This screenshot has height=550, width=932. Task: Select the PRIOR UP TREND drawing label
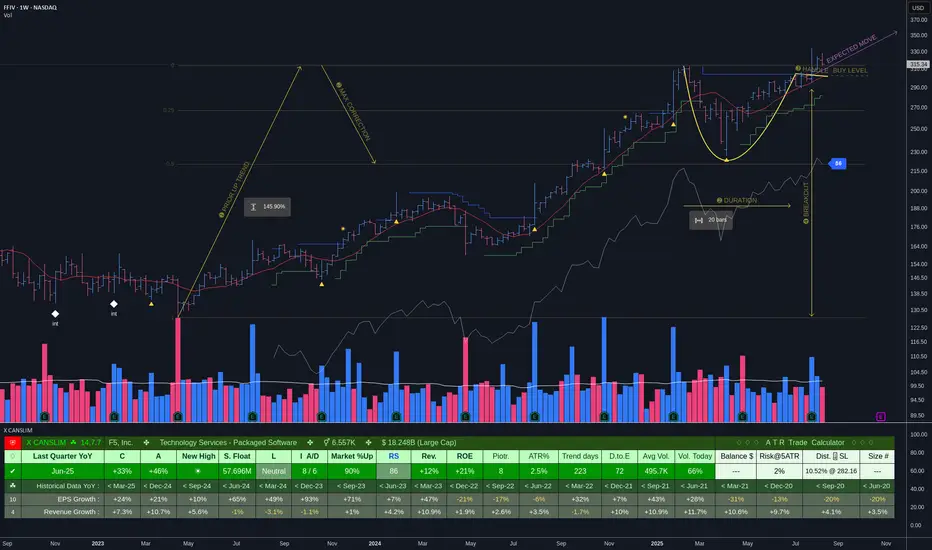[x=235, y=190]
